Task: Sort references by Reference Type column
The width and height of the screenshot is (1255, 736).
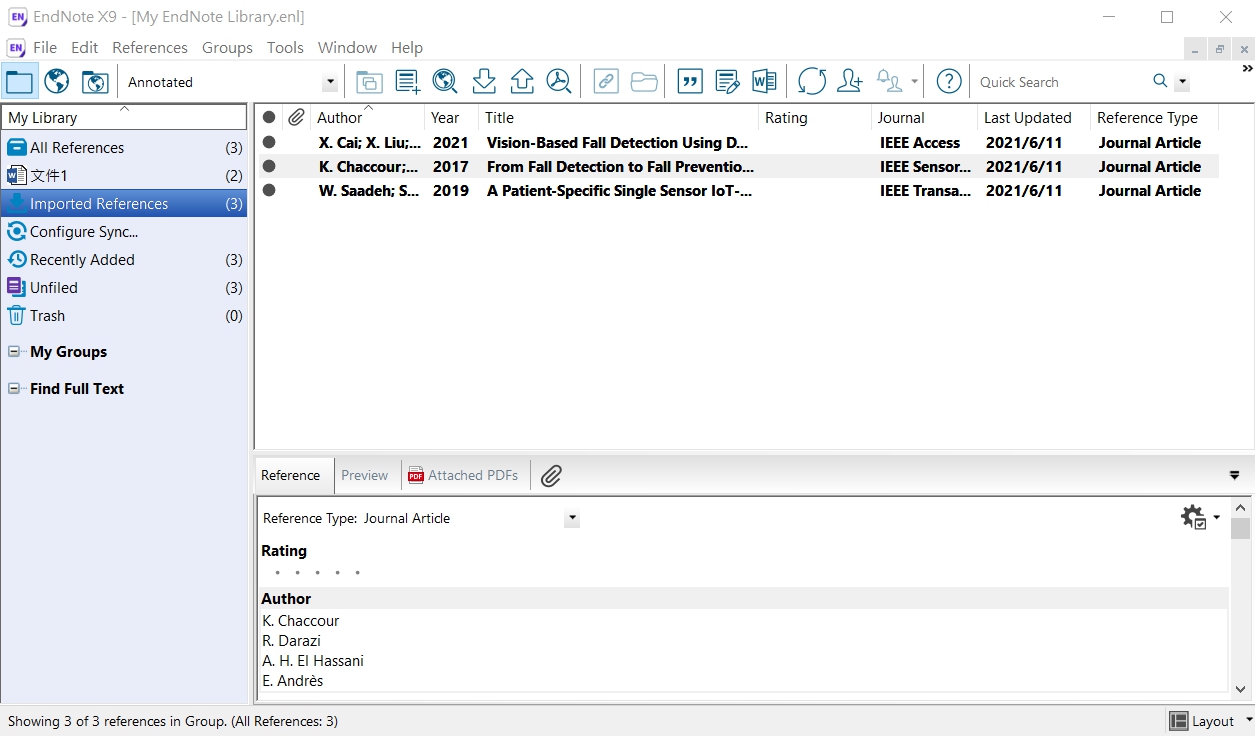Action: pos(1154,117)
